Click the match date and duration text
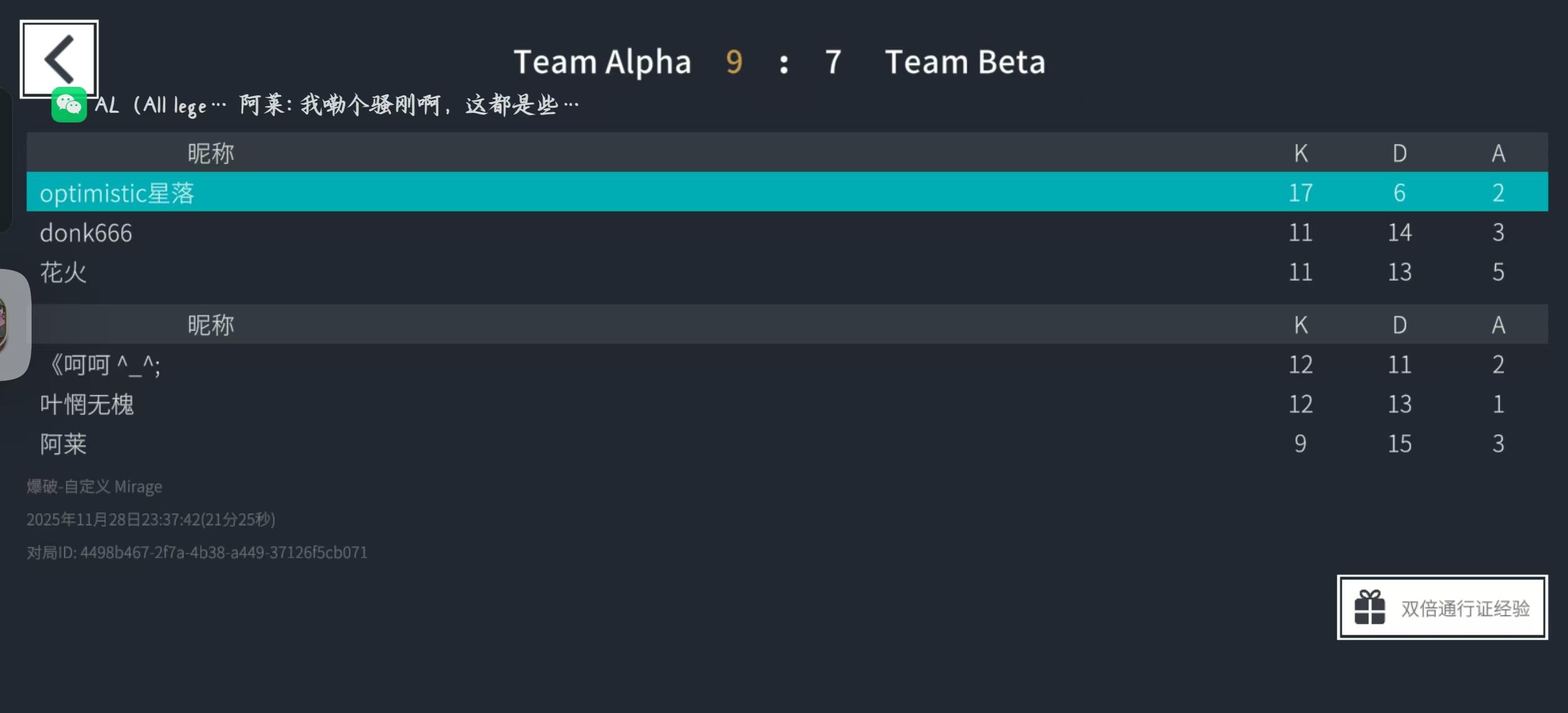This screenshot has width=1568, height=713. tap(151, 520)
